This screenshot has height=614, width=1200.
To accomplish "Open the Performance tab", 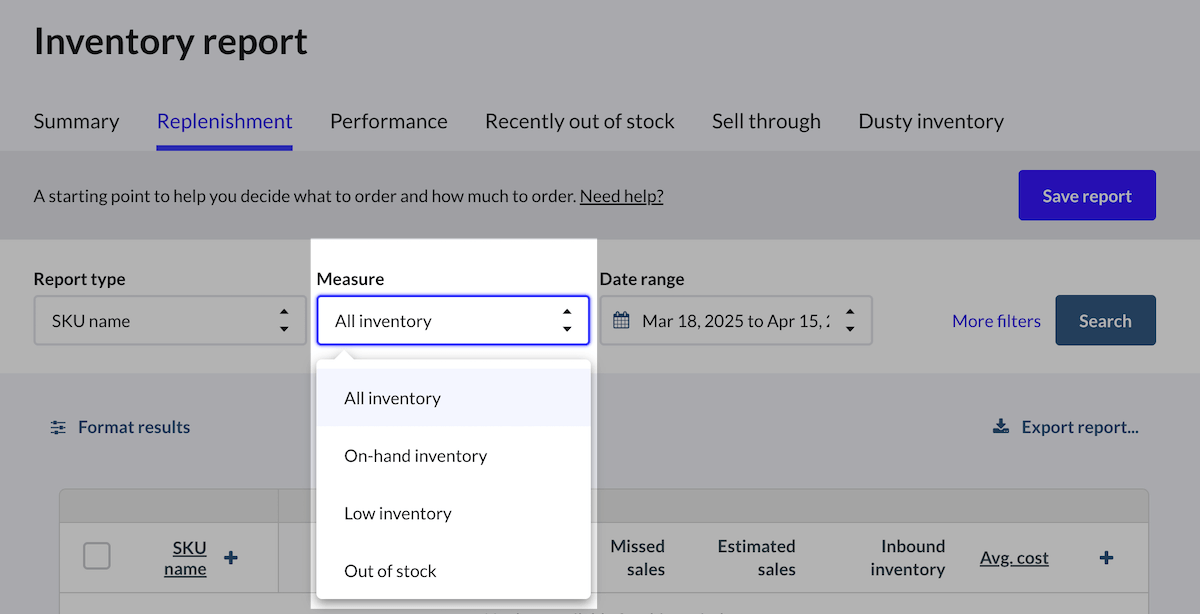I will coord(389,122).
